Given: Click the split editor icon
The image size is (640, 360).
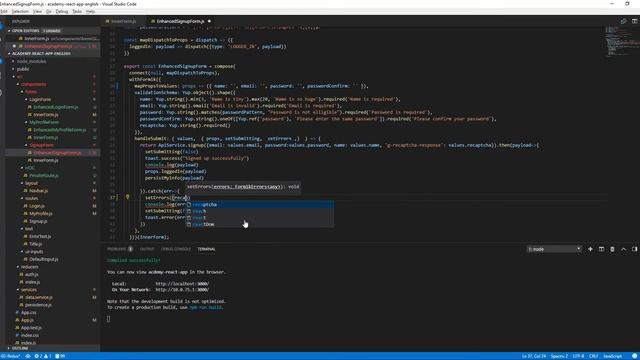Looking at the screenshot, I should 634,21.
